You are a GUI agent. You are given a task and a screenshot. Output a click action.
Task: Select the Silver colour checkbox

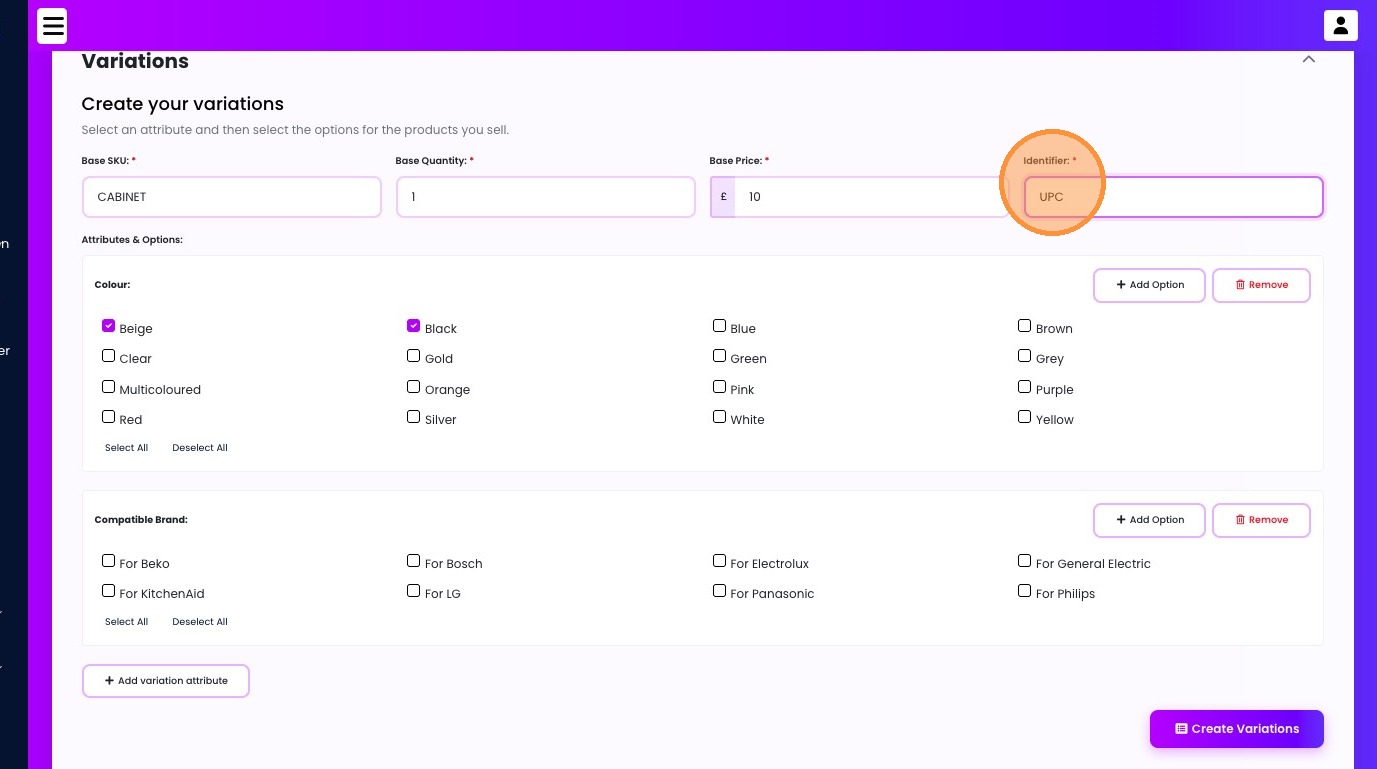coord(413,417)
